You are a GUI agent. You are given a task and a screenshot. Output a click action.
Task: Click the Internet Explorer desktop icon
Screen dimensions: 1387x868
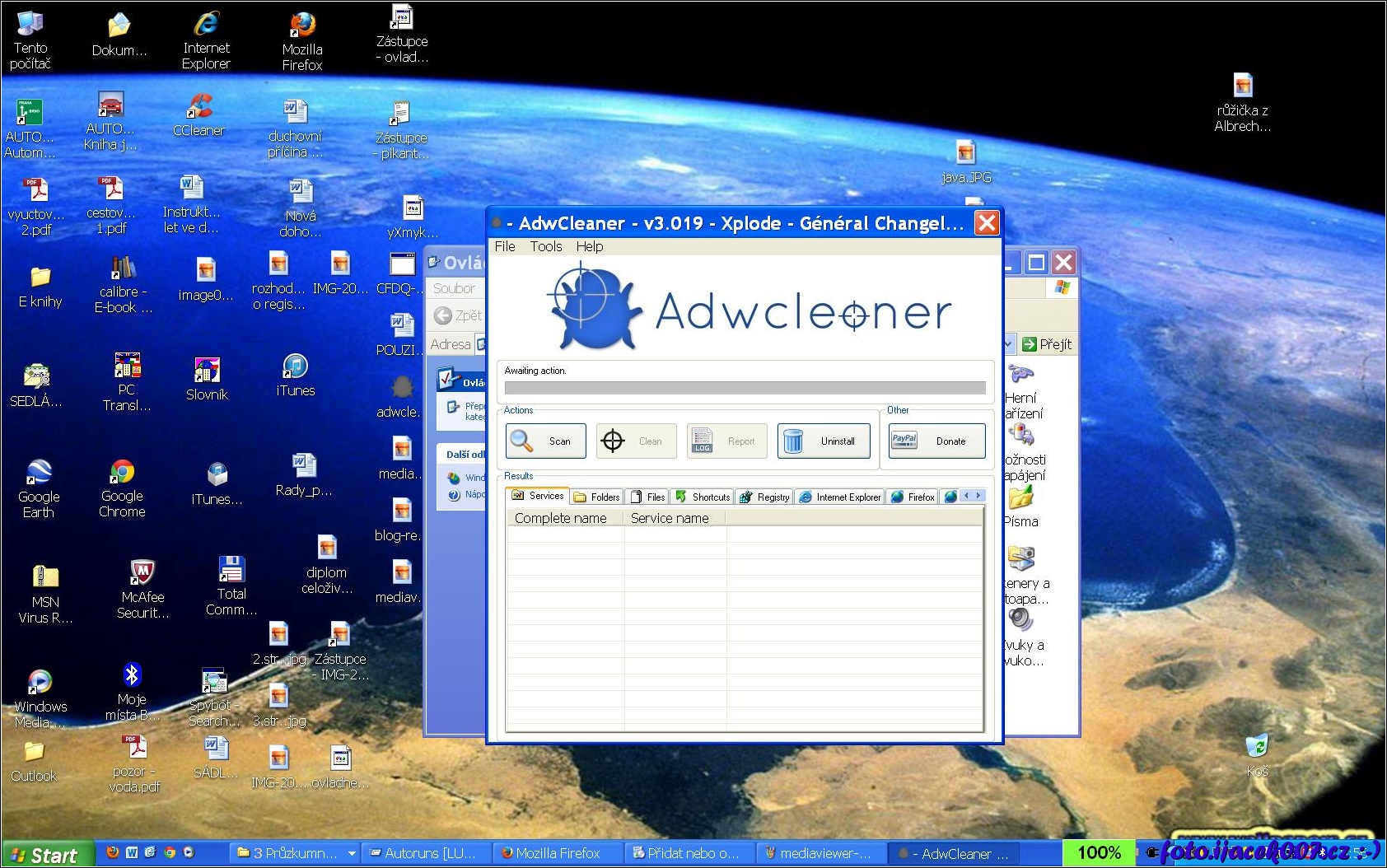point(206,40)
